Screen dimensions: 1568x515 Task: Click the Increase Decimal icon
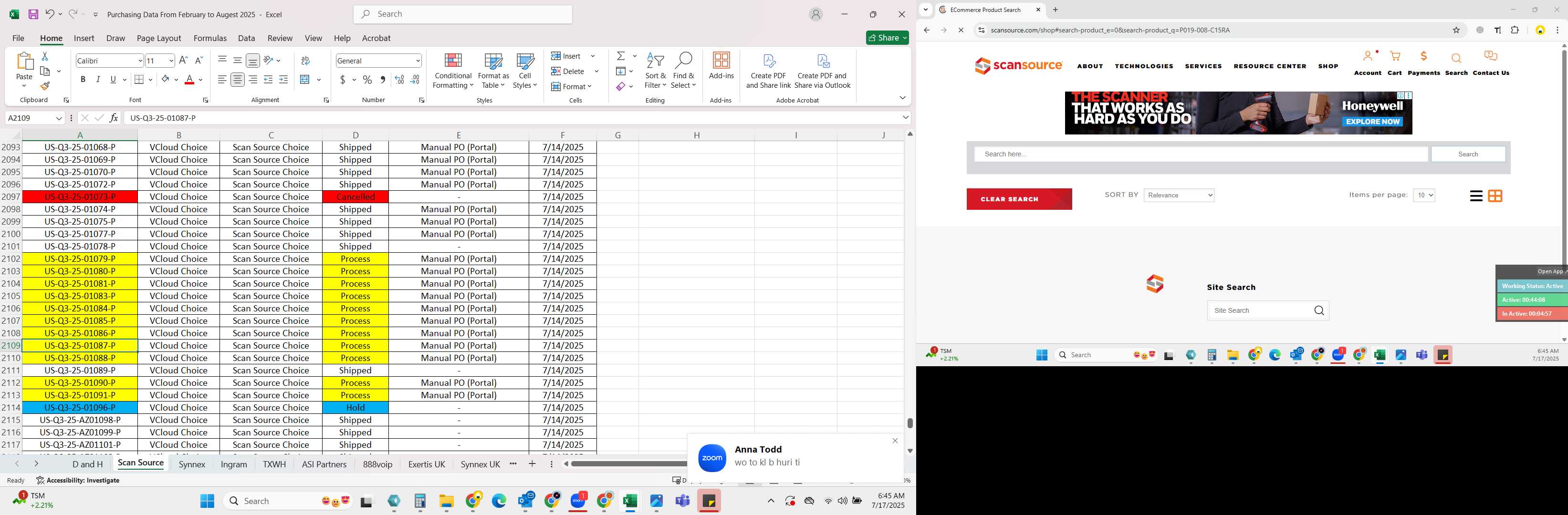(x=399, y=80)
